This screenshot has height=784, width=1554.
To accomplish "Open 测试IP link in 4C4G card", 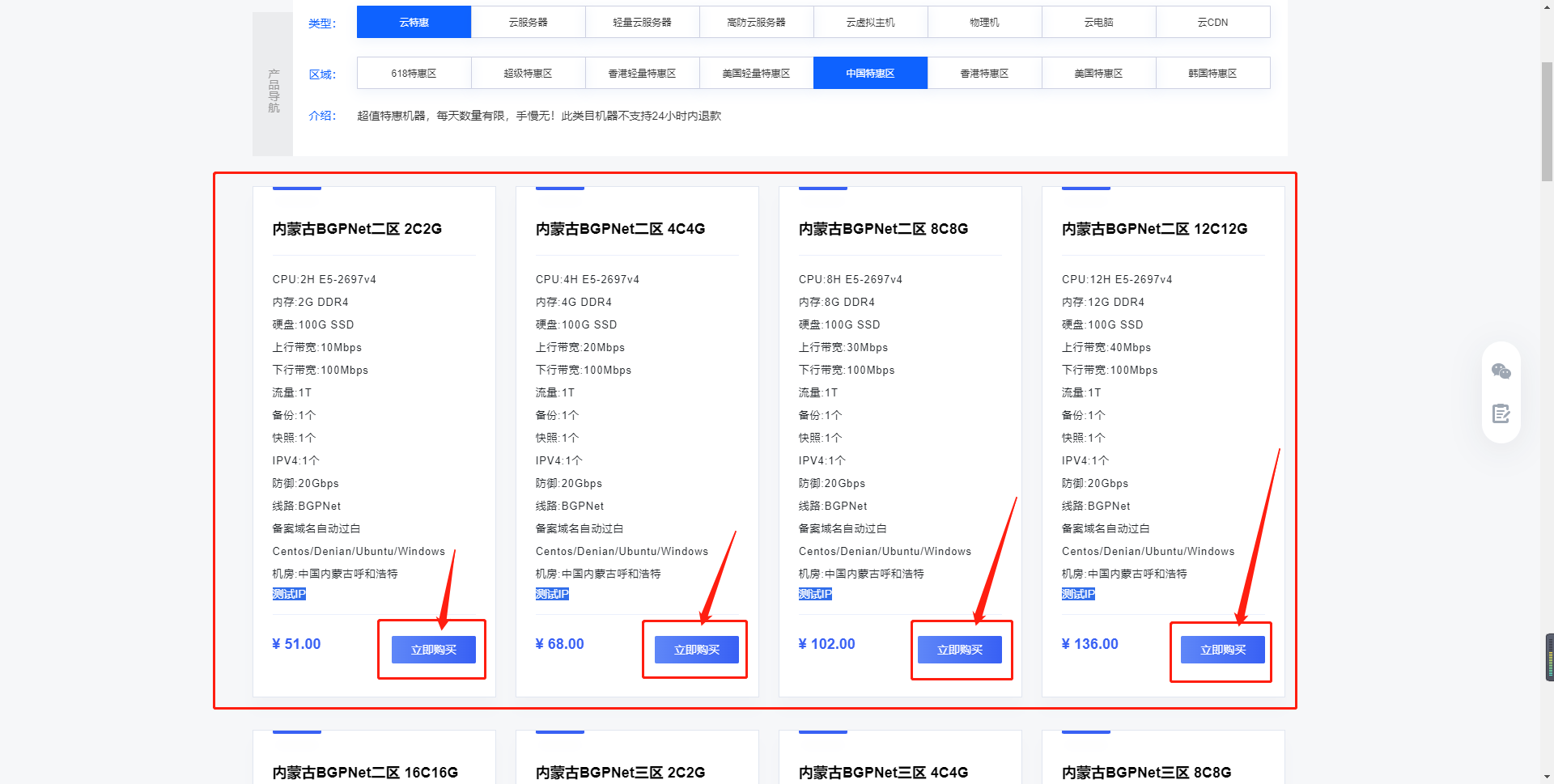I will click(552, 594).
